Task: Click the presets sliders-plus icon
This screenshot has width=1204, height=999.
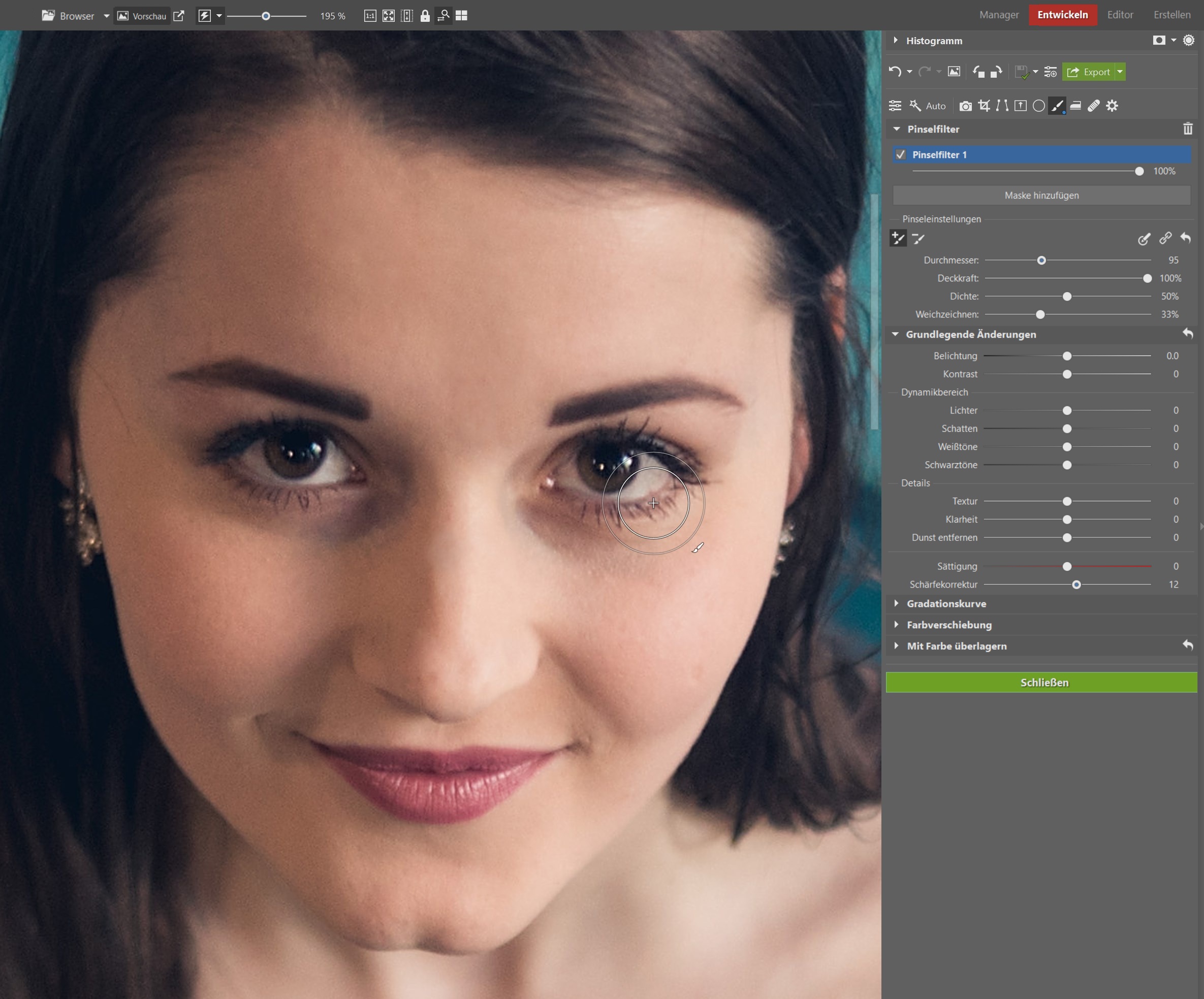Action: [x=1051, y=72]
